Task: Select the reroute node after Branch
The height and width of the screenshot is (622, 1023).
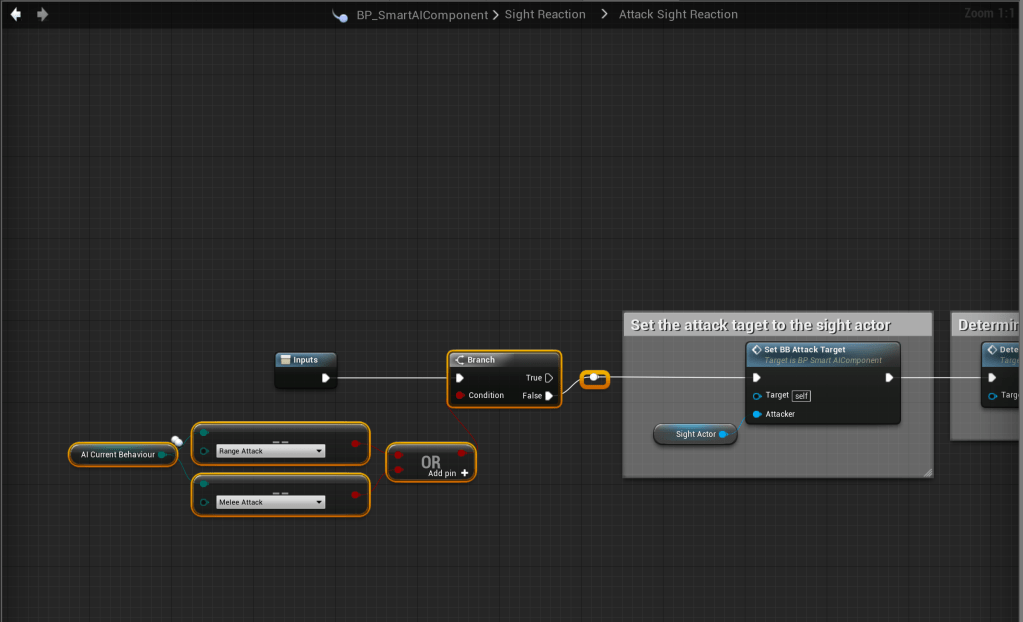Action: click(x=594, y=378)
